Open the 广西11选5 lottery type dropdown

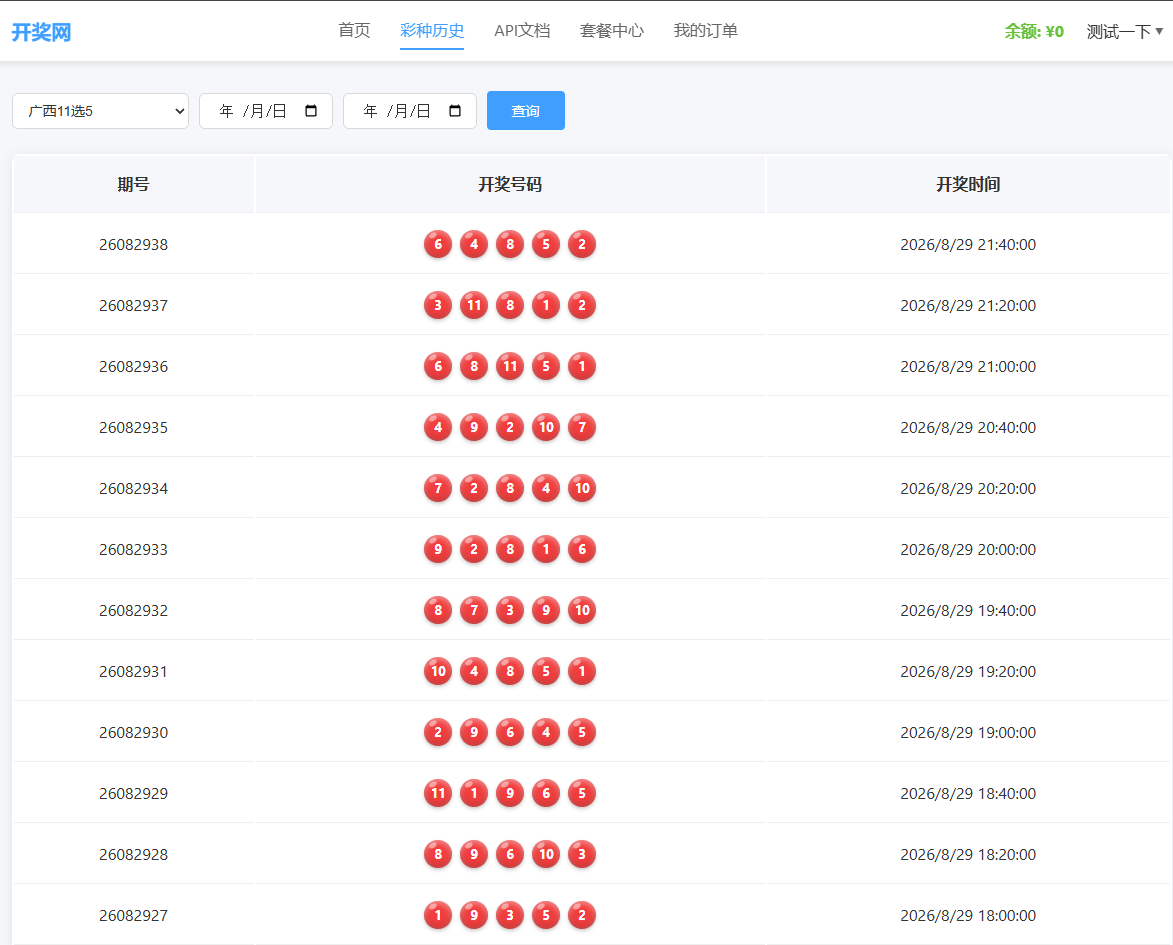(100, 111)
